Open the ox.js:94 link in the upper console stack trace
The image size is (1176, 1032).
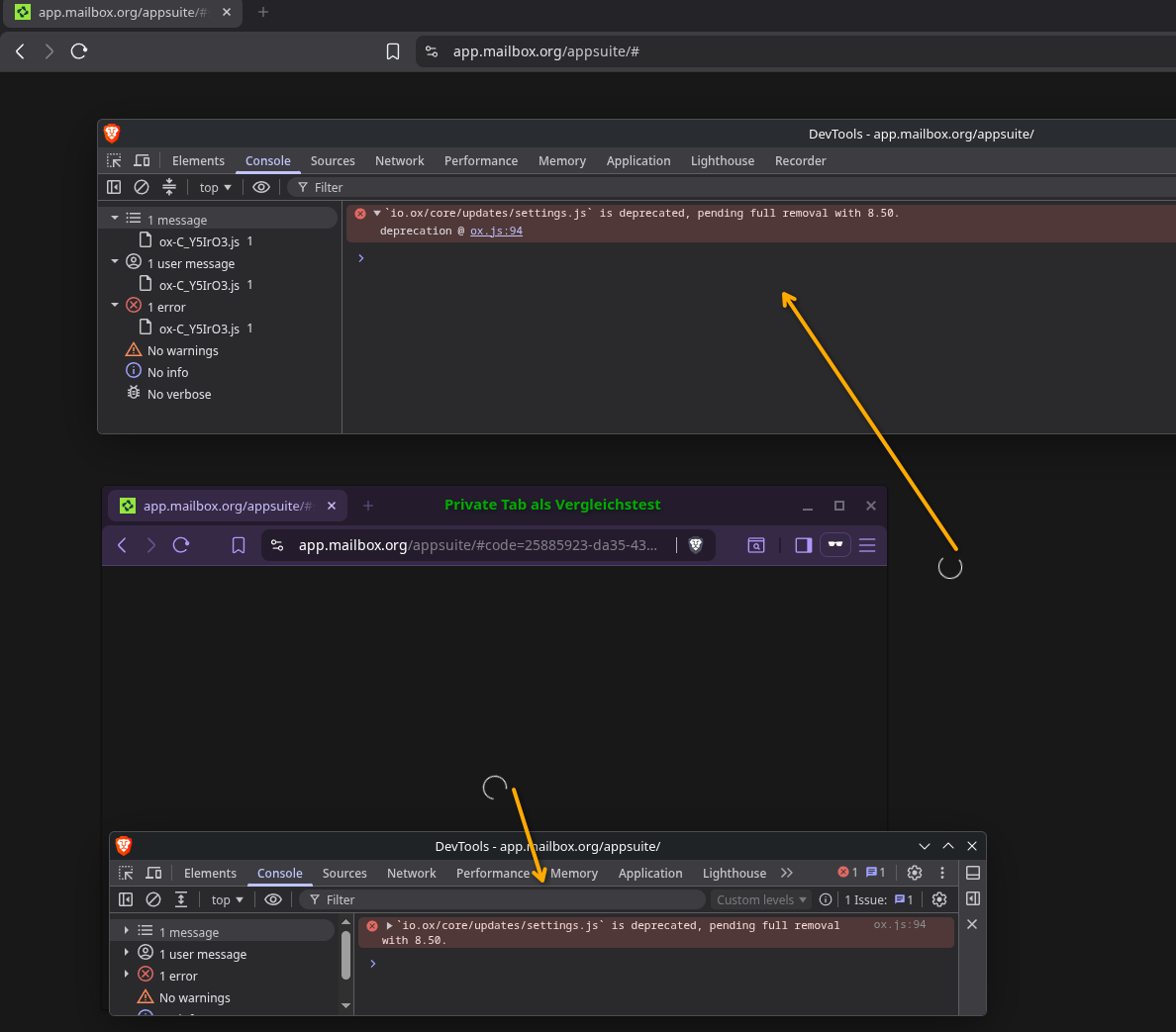coord(496,231)
